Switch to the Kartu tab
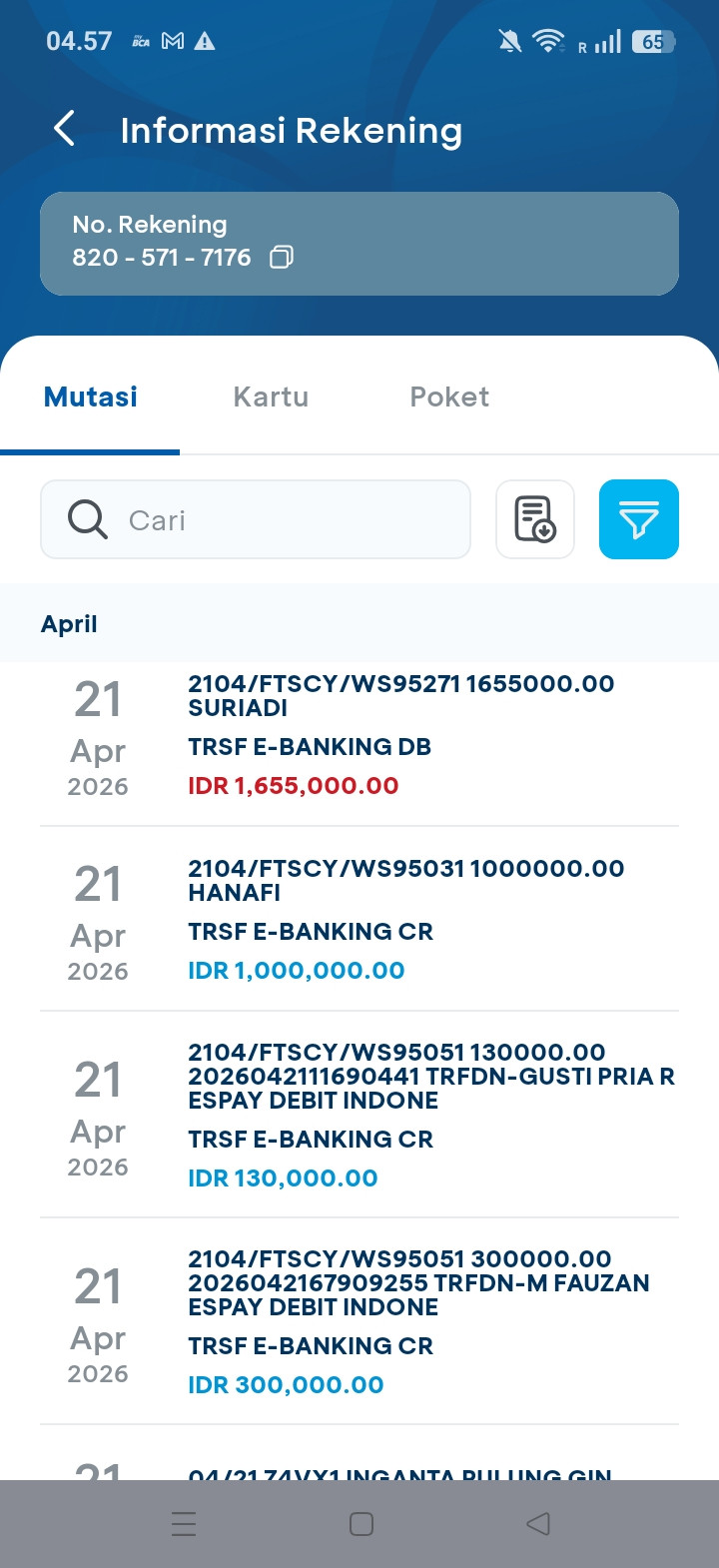Viewport: 719px width, 1568px height. tap(271, 396)
